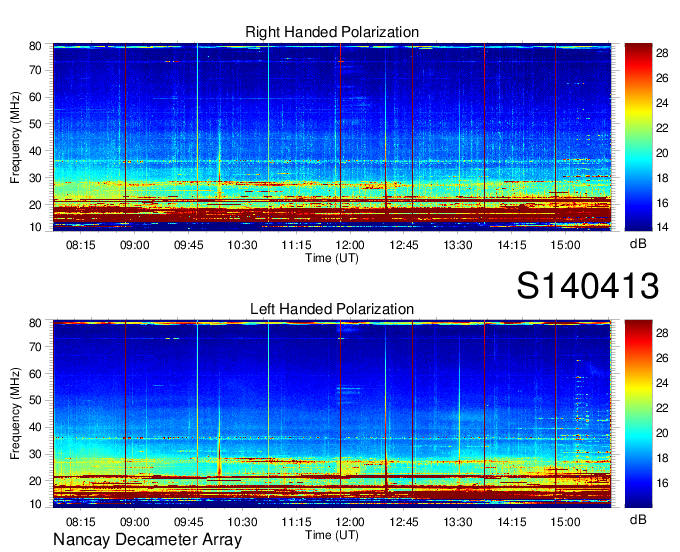Click the Nancay Decameter Array caption
This screenshot has width=680, height=552.
point(147,540)
